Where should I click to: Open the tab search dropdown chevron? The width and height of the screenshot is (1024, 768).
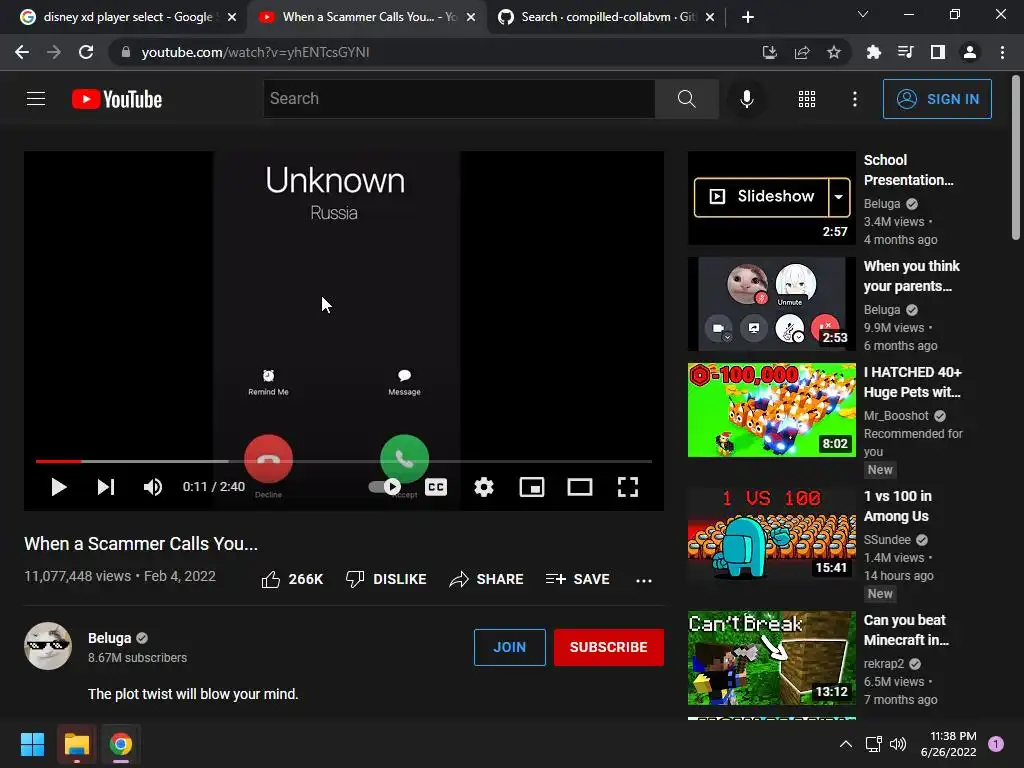pos(863,14)
